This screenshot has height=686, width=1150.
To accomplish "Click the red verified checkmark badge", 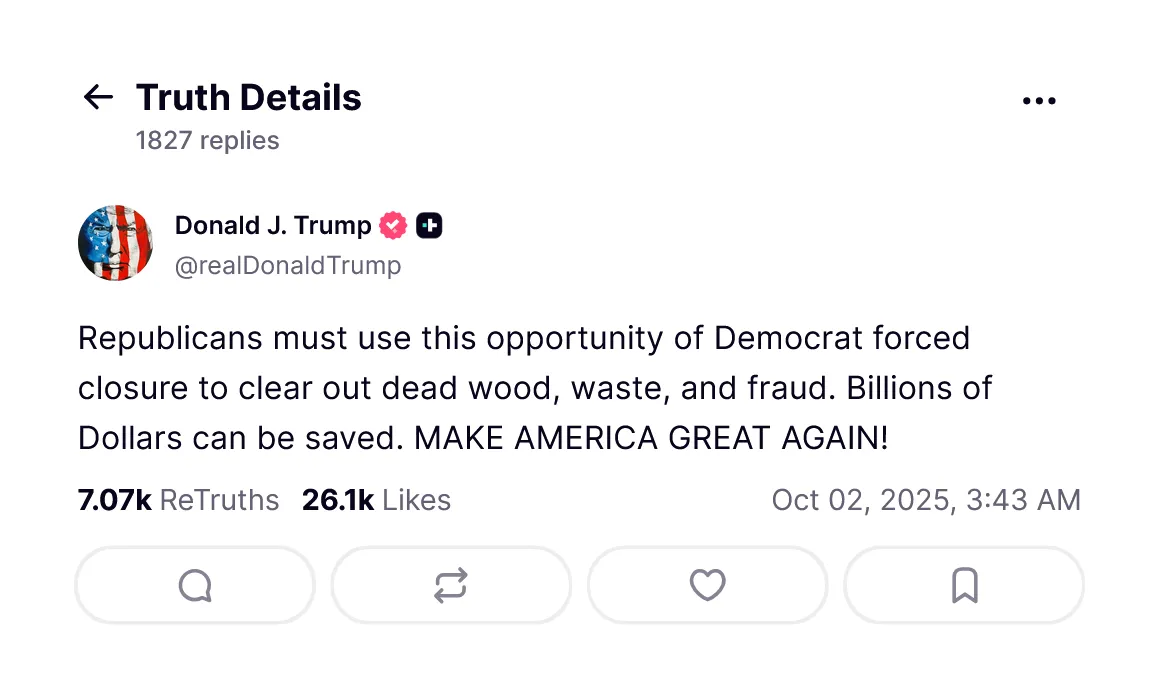I will [393, 226].
